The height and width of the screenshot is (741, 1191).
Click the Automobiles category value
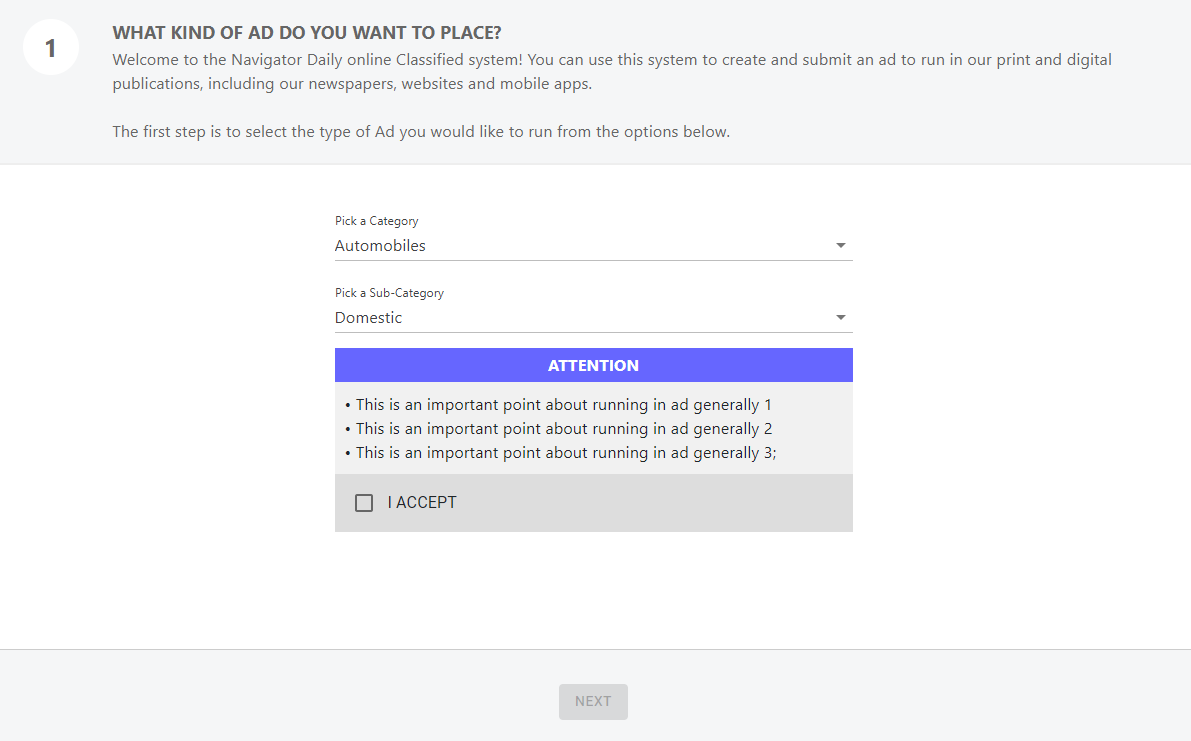coord(380,246)
